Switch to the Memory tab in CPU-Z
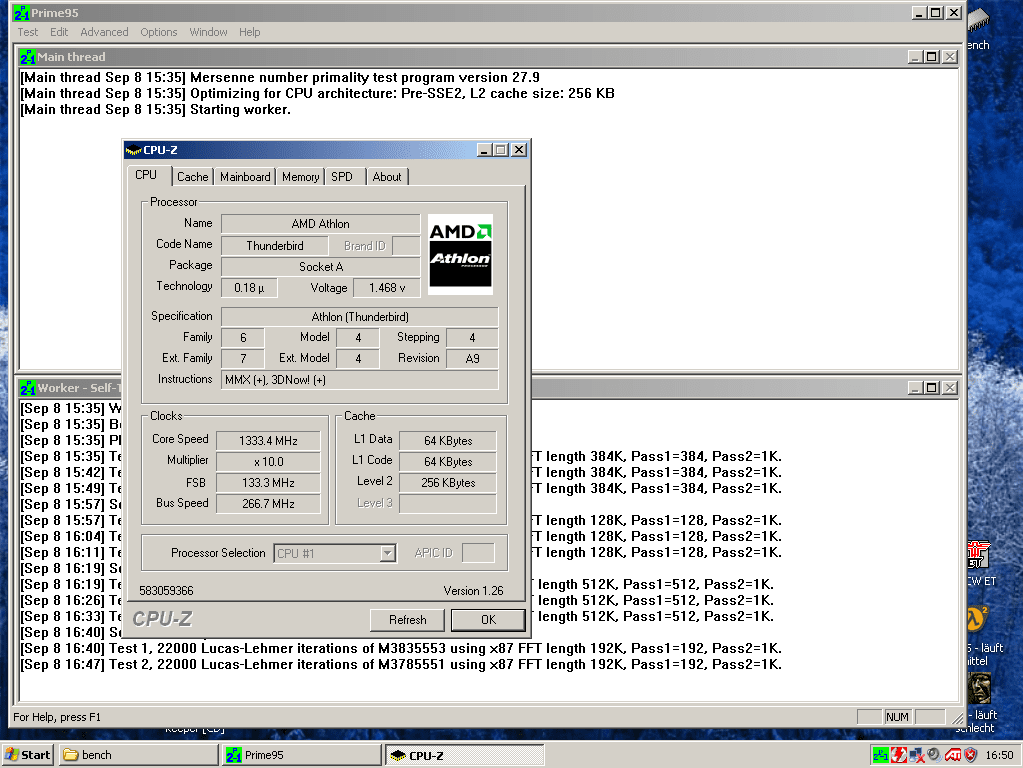The image size is (1023, 768). click(300, 177)
